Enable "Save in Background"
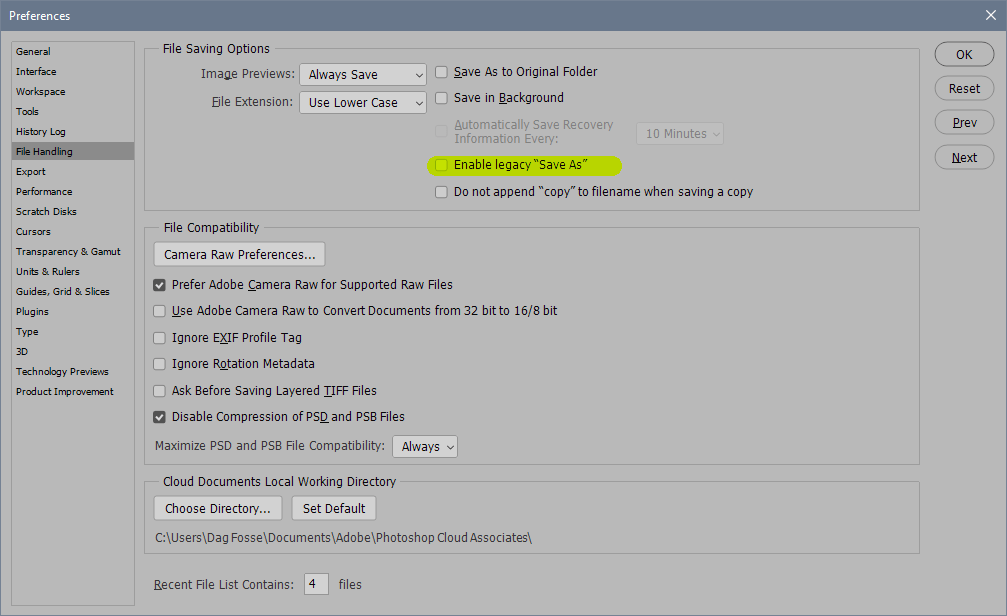Screen dimensions: 1007x616 tap(441, 98)
